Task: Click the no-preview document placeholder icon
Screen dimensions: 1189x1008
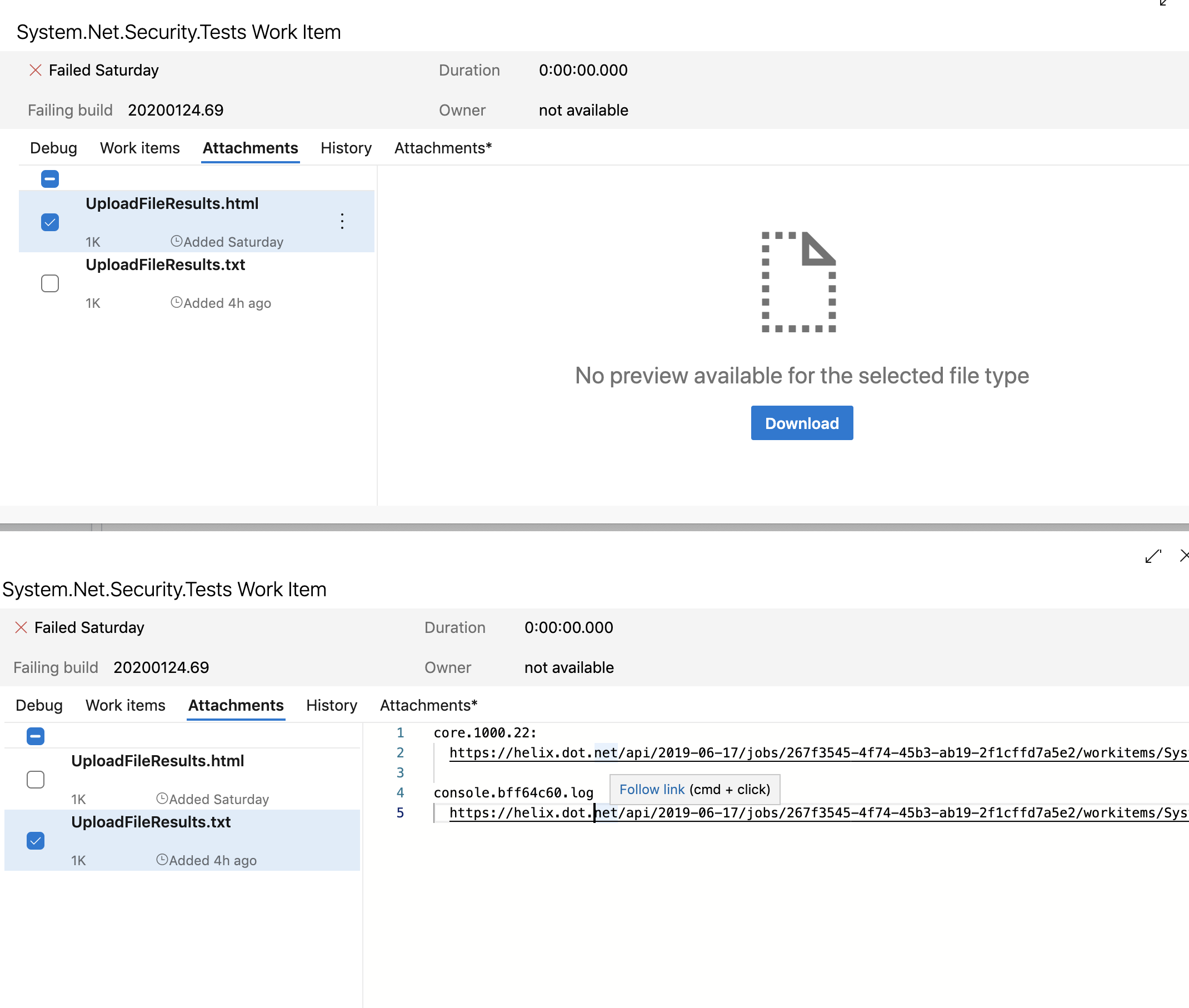Action: tap(800, 282)
